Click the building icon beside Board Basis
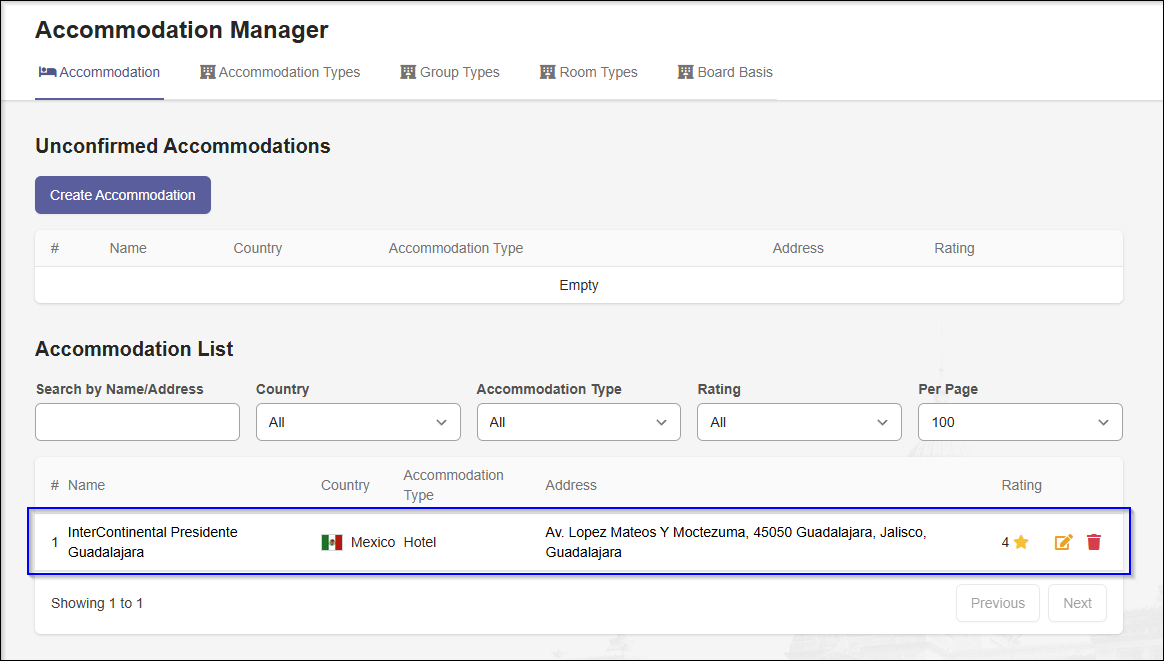Image resolution: width=1164 pixels, height=661 pixels. click(685, 72)
